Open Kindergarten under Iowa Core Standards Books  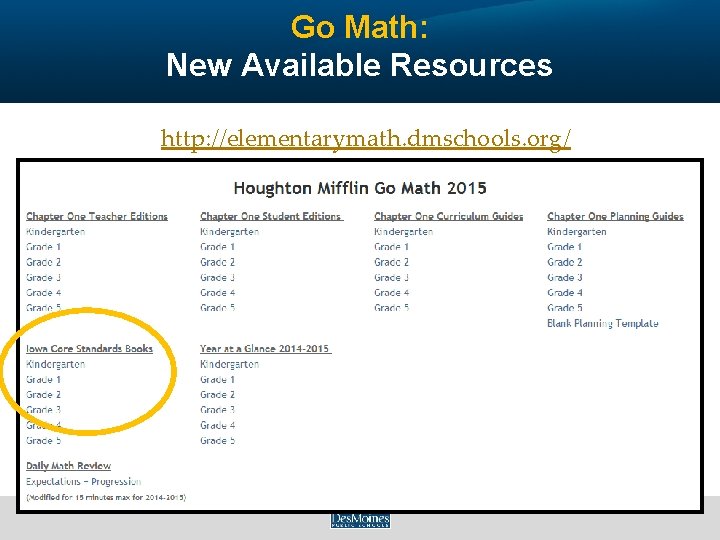pyautogui.click(x=56, y=364)
